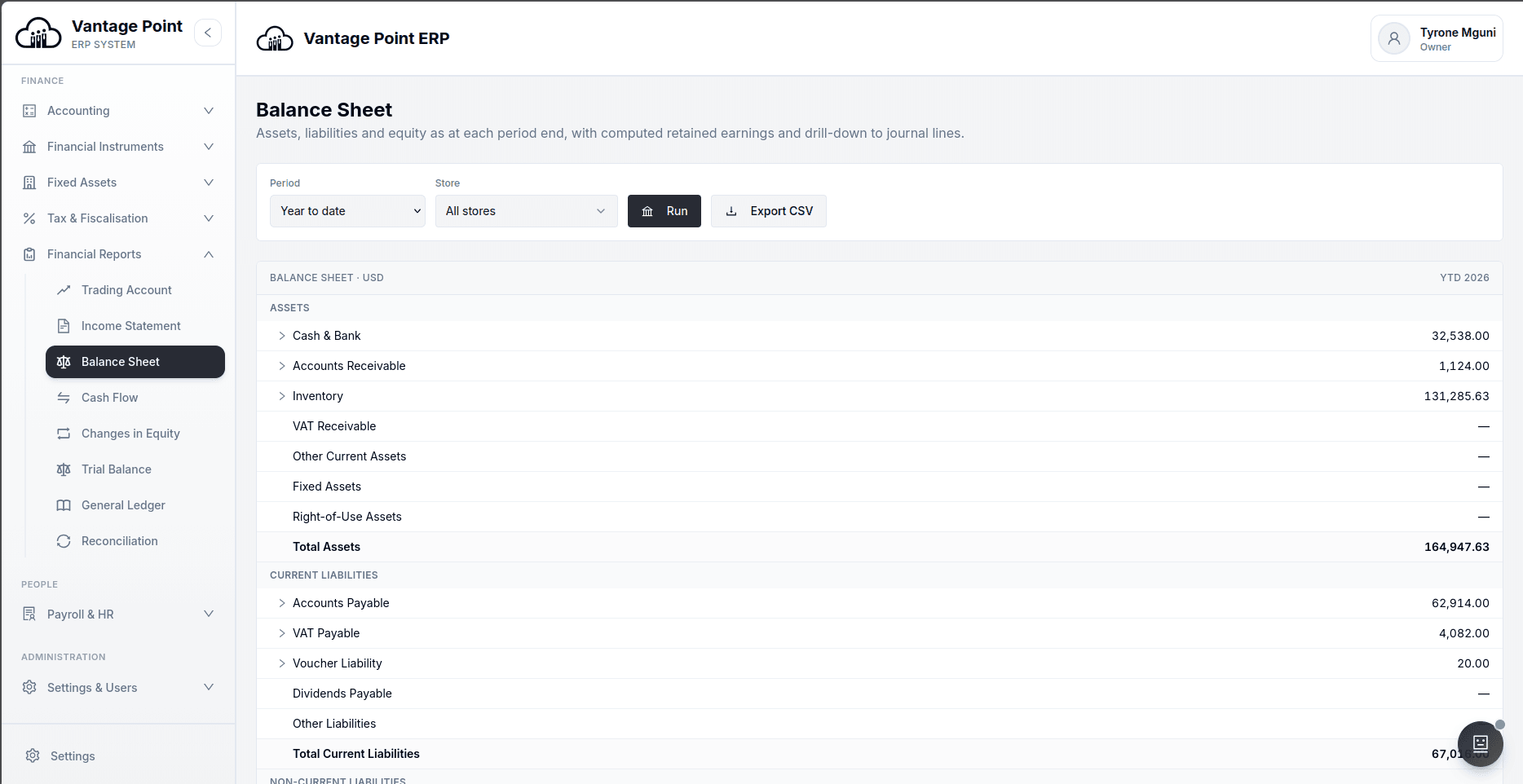Screen dimensions: 1523x784
Task: Open the Store dropdown showing All stores
Action: point(527,211)
